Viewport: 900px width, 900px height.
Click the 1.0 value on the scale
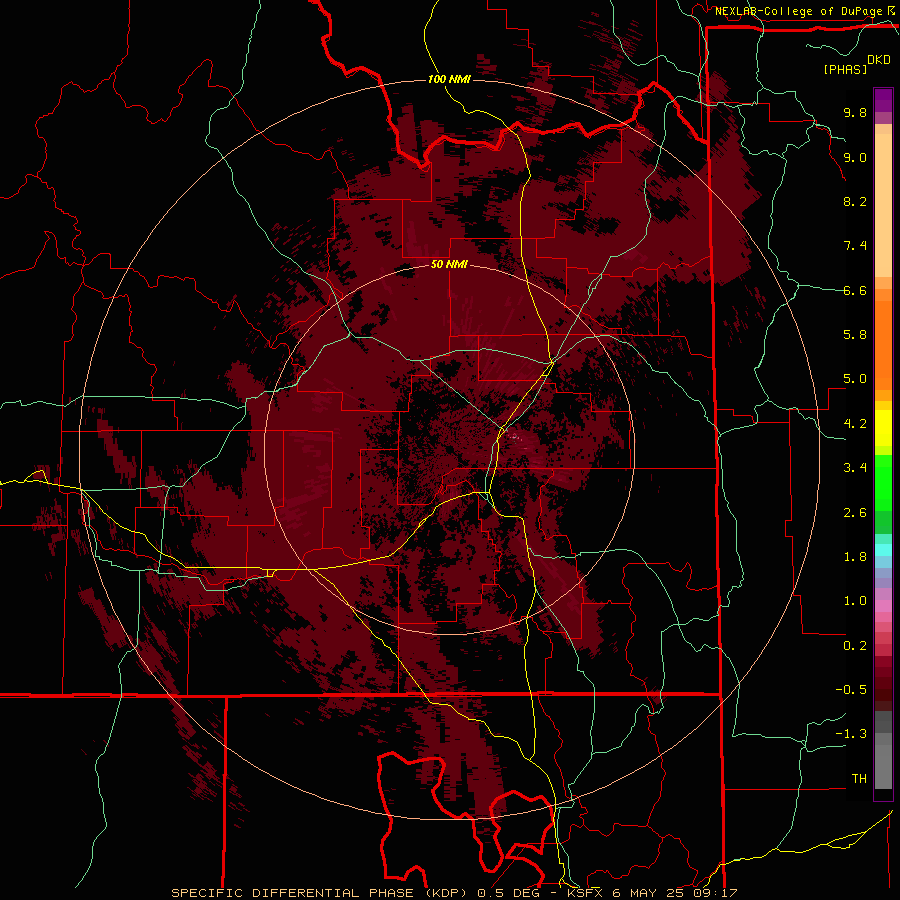coord(855,601)
